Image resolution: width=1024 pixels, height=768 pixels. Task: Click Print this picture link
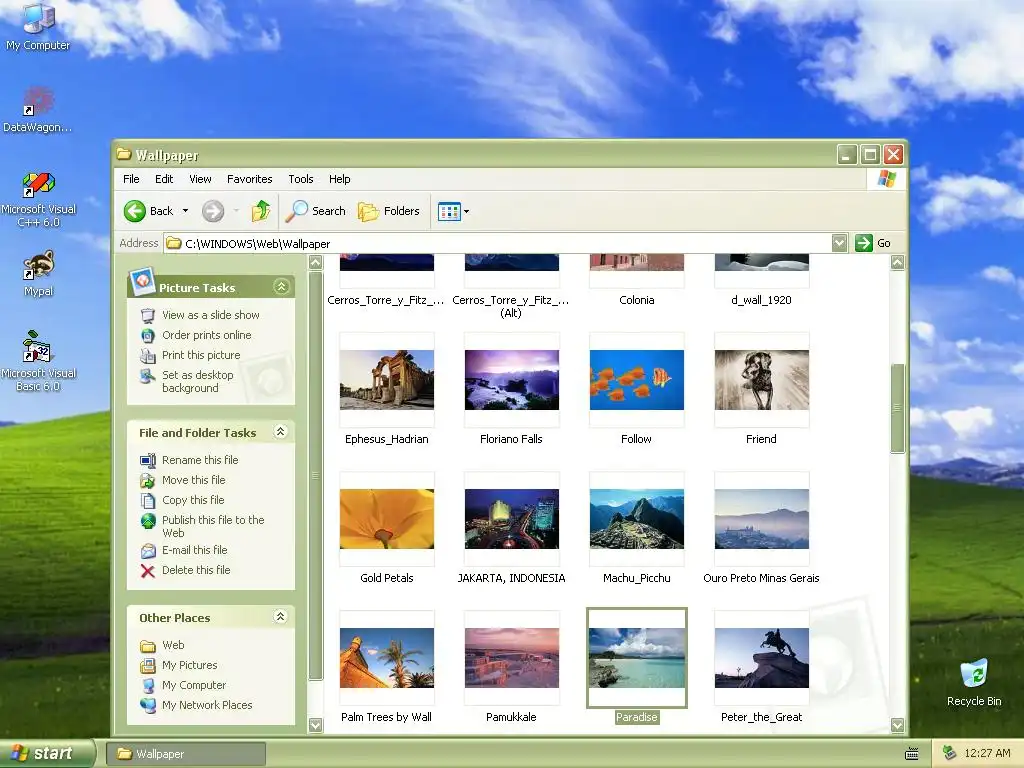pyautogui.click(x=201, y=355)
